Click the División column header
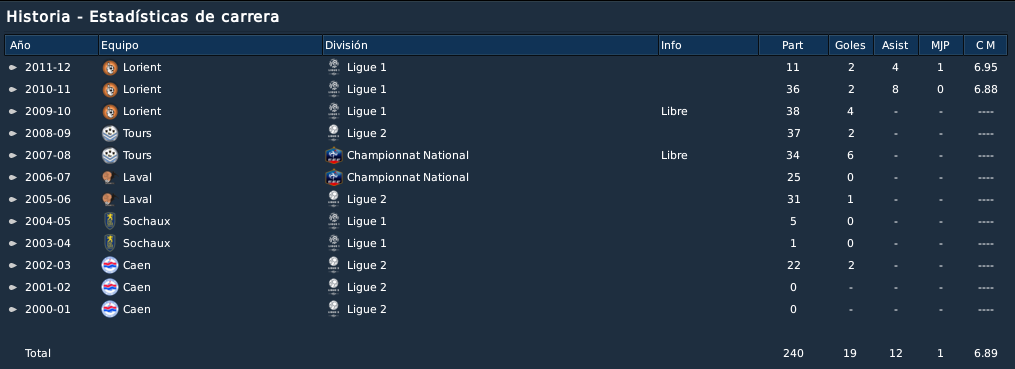The image size is (1015, 369). click(490, 45)
